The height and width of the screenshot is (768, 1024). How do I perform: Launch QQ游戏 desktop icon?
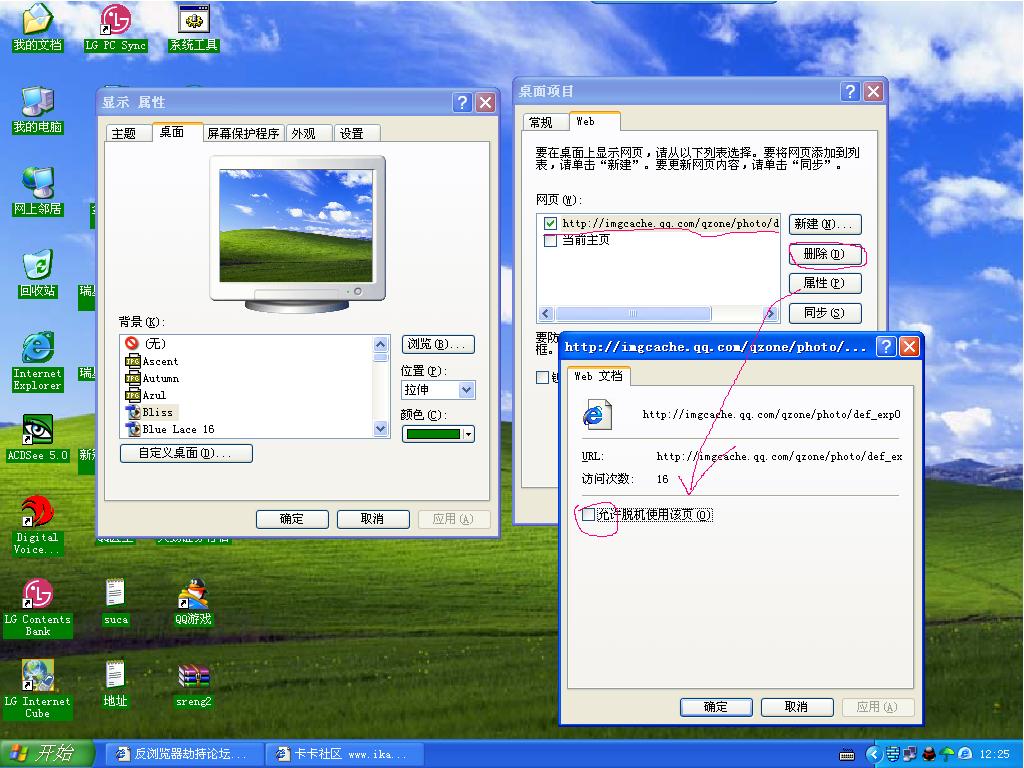coord(193,601)
